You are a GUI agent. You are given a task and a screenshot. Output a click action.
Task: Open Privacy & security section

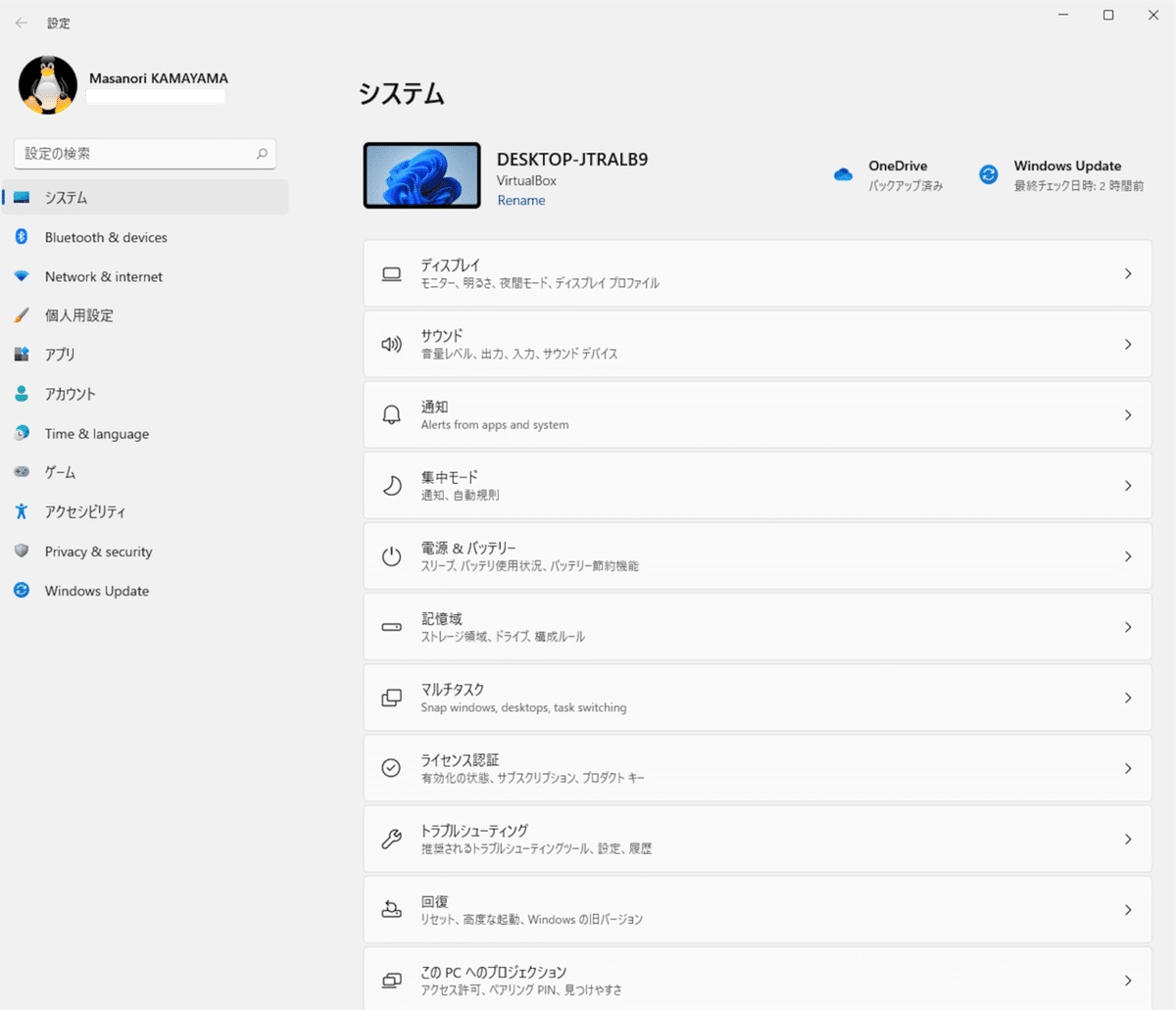point(145,552)
